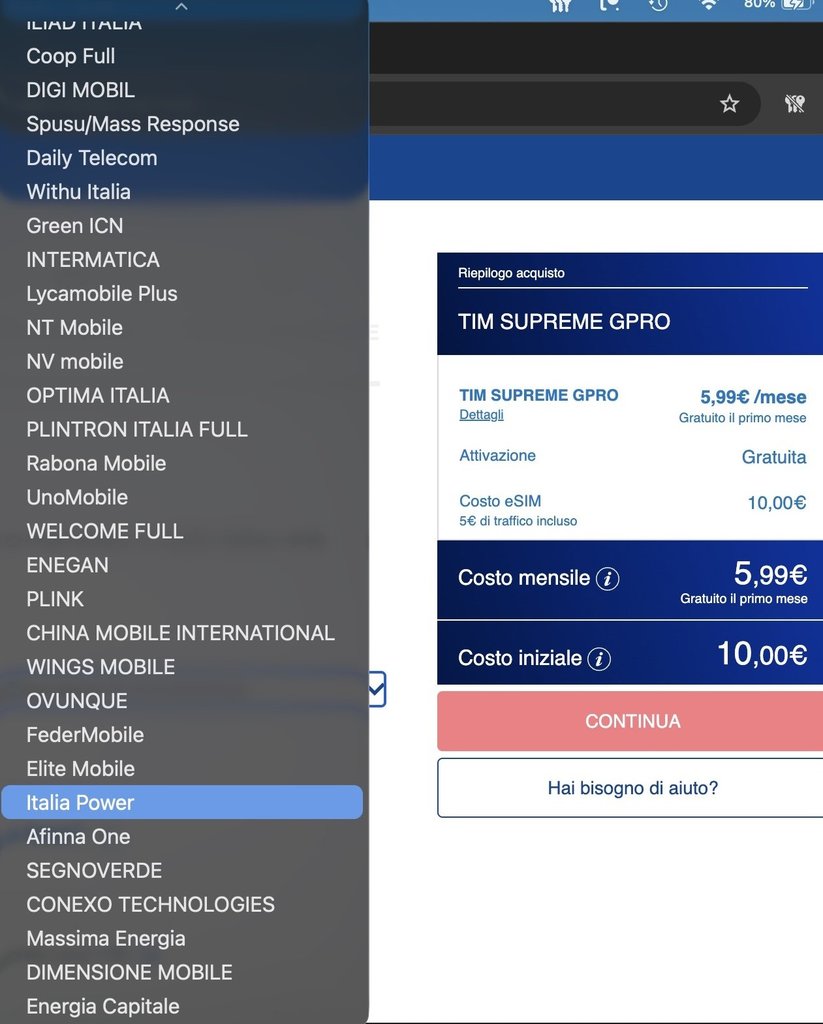Image resolution: width=823 pixels, height=1024 pixels.
Task: Choose Lycamobile Plus in the list
Action: point(102,294)
